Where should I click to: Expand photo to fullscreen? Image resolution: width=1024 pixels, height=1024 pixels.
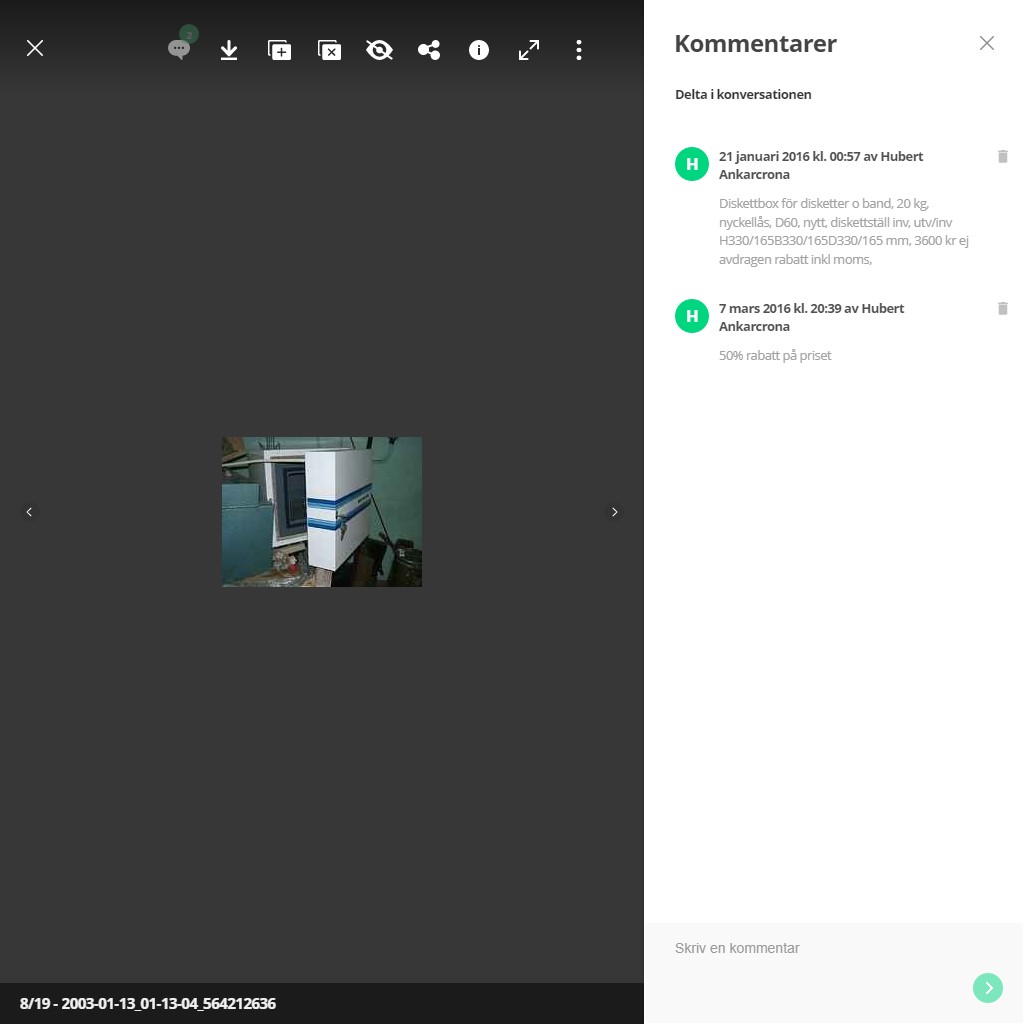(529, 50)
